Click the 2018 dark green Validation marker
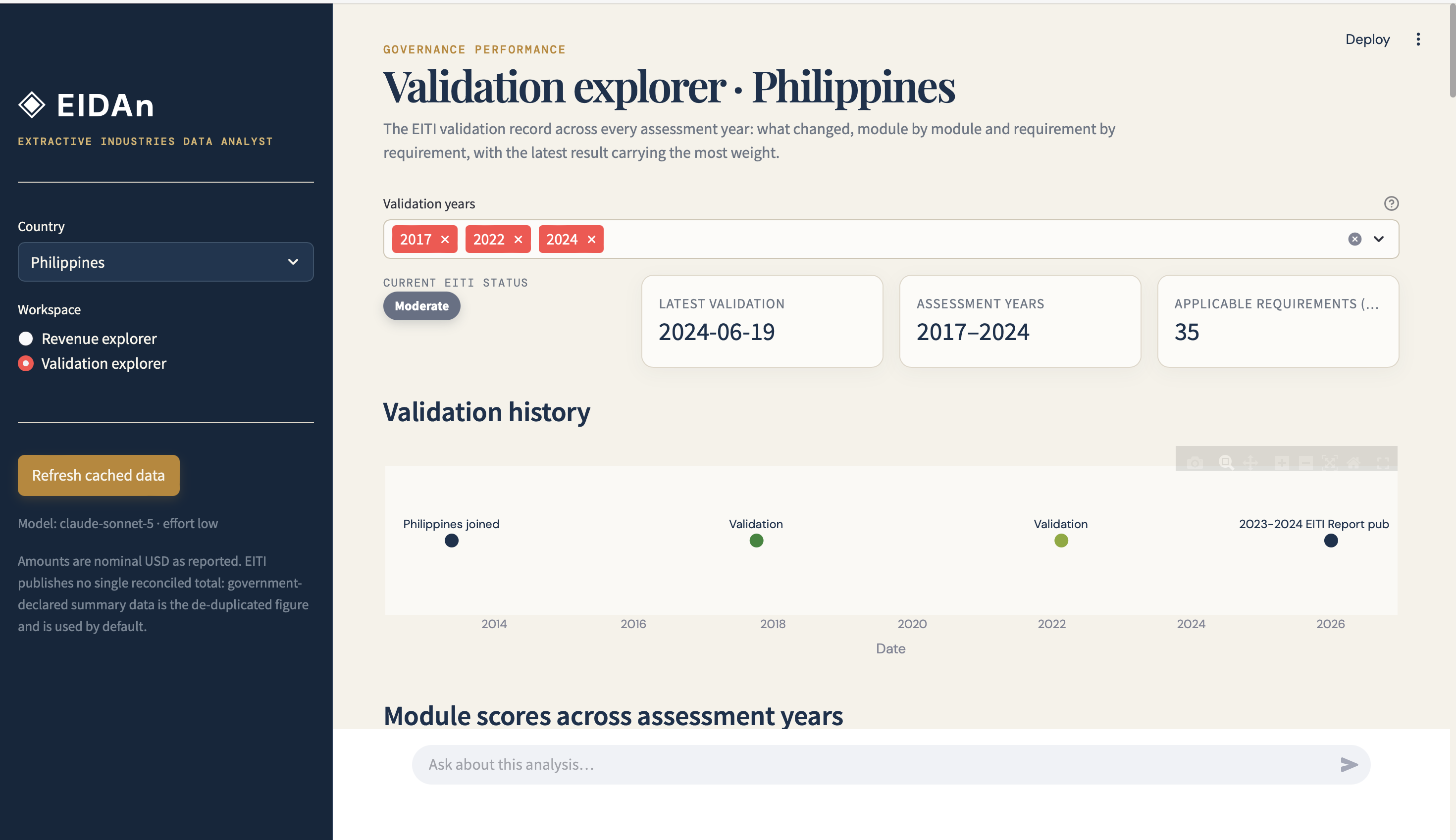Image resolution: width=1456 pixels, height=840 pixels. coord(757,541)
